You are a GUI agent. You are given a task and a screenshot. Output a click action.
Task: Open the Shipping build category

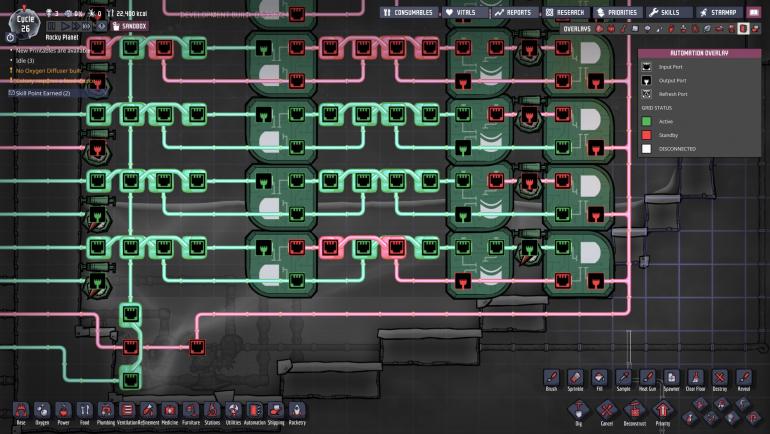pyautogui.click(x=275, y=413)
